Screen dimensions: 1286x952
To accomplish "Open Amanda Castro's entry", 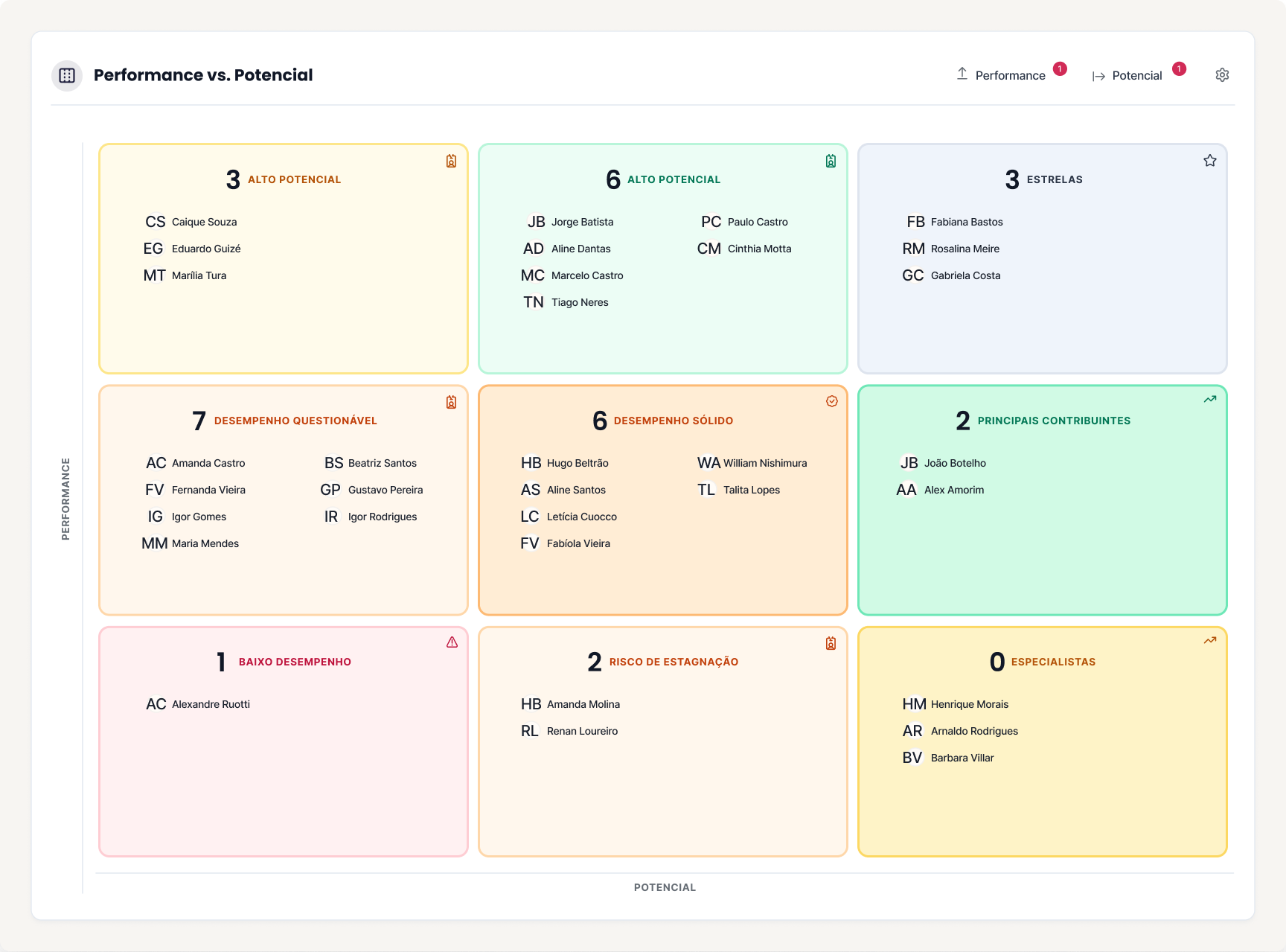I will [x=195, y=463].
